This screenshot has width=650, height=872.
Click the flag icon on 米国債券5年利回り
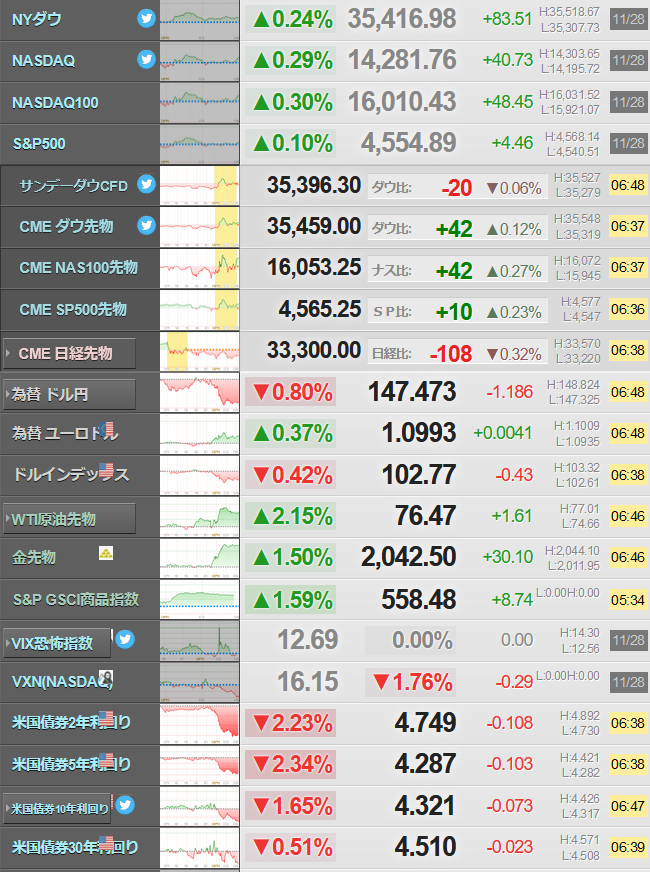[106, 760]
